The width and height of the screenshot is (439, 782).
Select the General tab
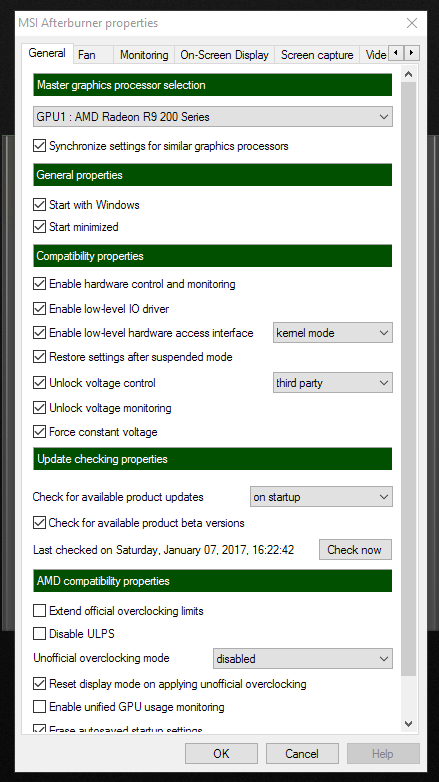[47, 53]
